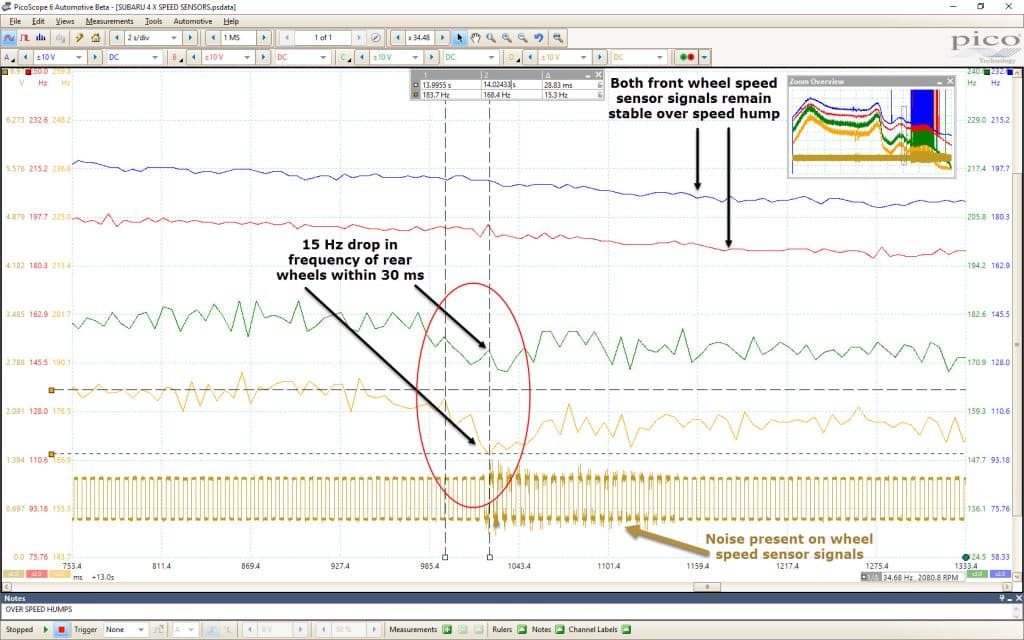Undo last zoom with blue arrow
Image resolution: width=1024 pixels, height=640 pixels.
pyautogui.click(x=538, y=38)
